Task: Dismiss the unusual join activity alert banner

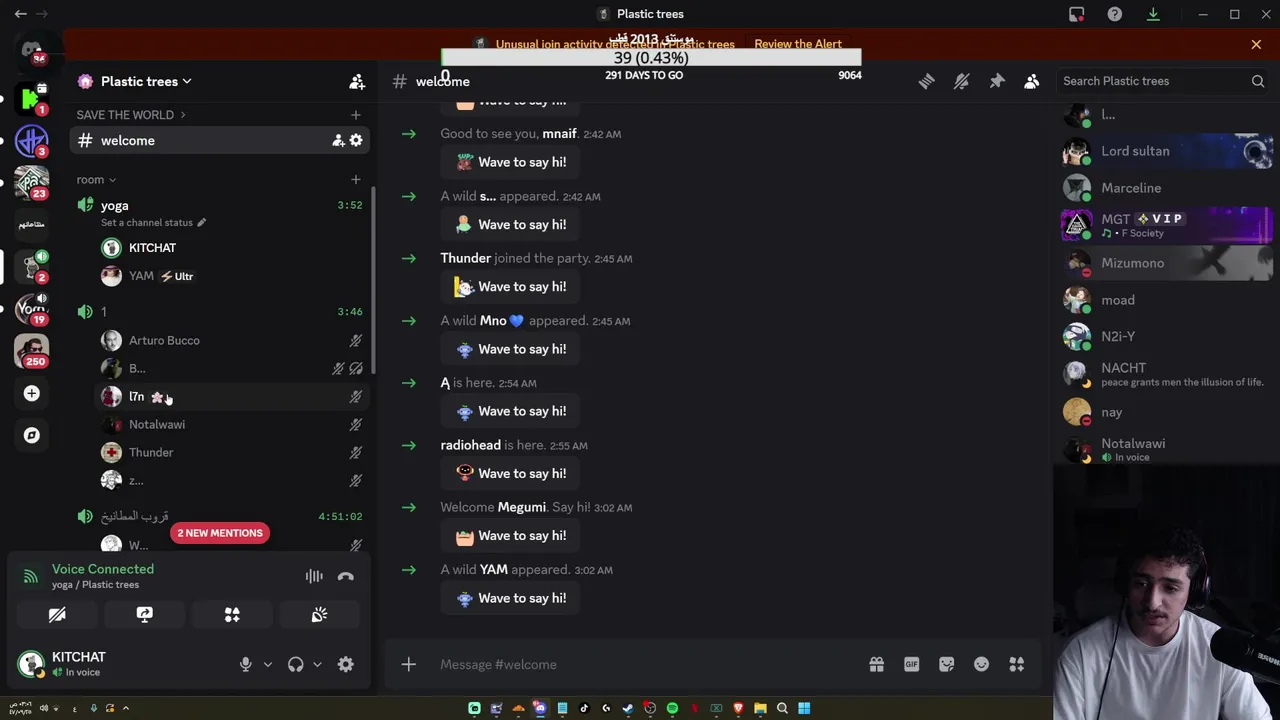Action: pyautogui.click(x=1256, y=44)
